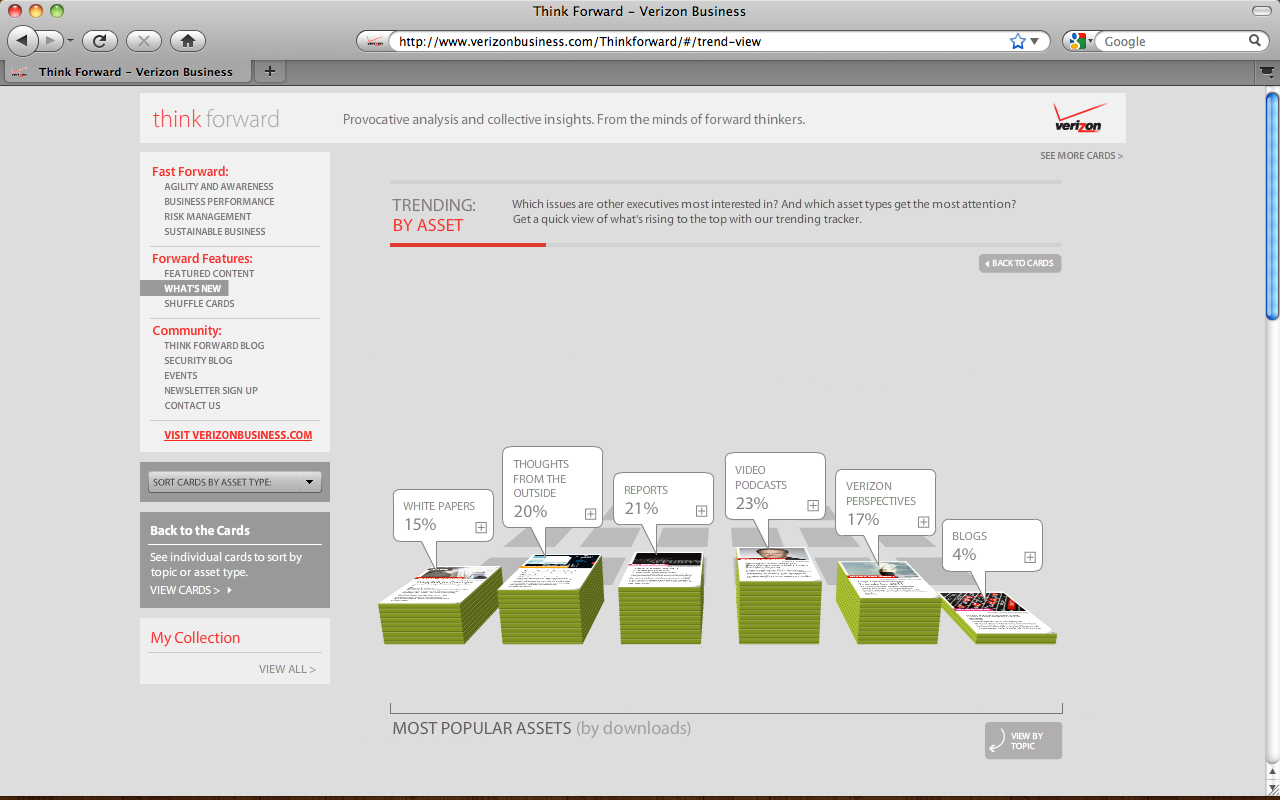This screenshot has height=800, width=1280.
Task: Open Featured Content in the sidebar
Action: (x=209, y=274)
